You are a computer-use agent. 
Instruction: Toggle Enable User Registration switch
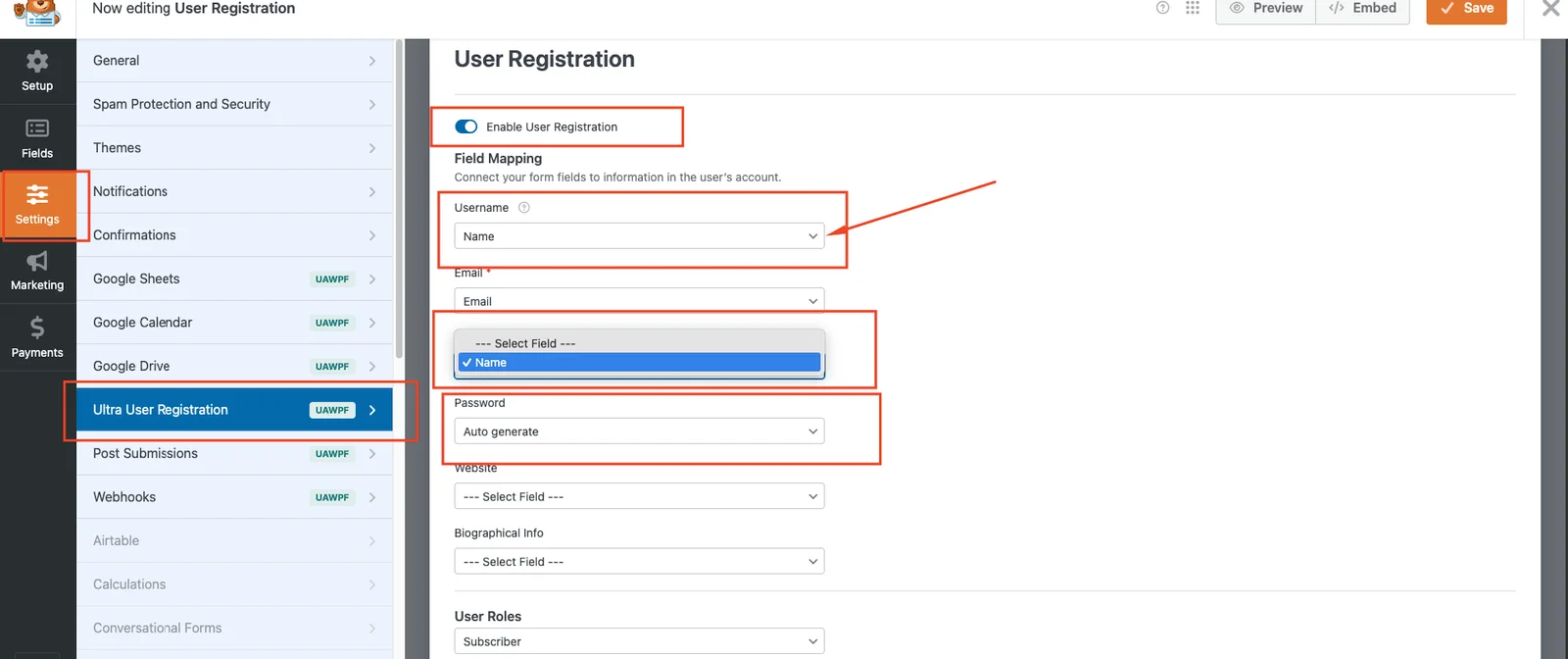pyautogui.click(x=466, y=127)
